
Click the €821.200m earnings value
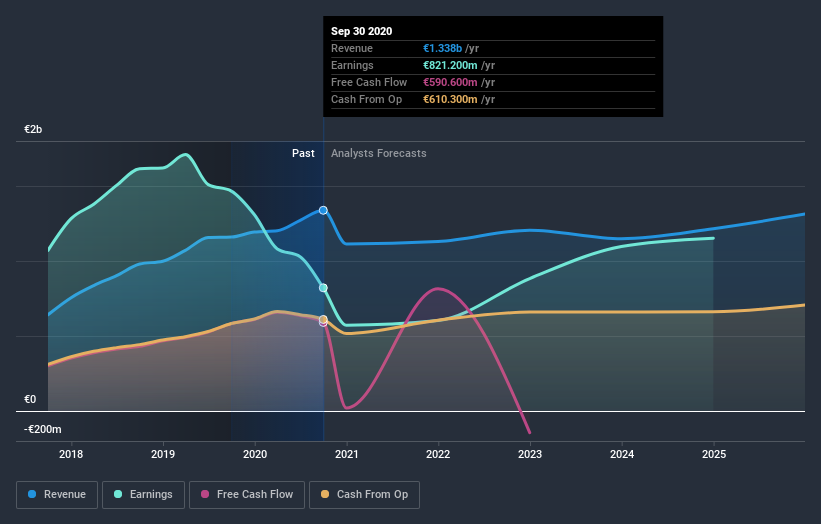(x=450, y=65)
